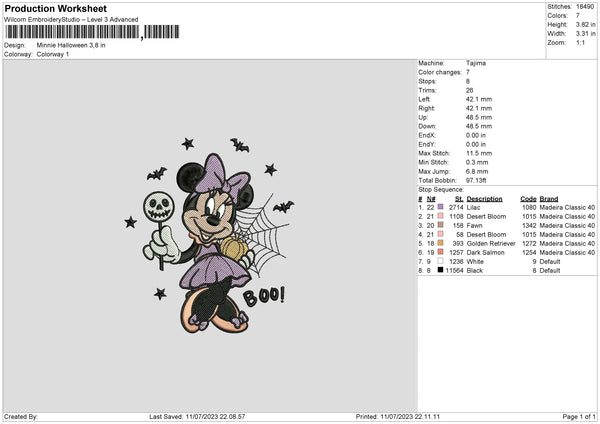
Task: Click the thread code '1342'
Action: tap(529, 225)
